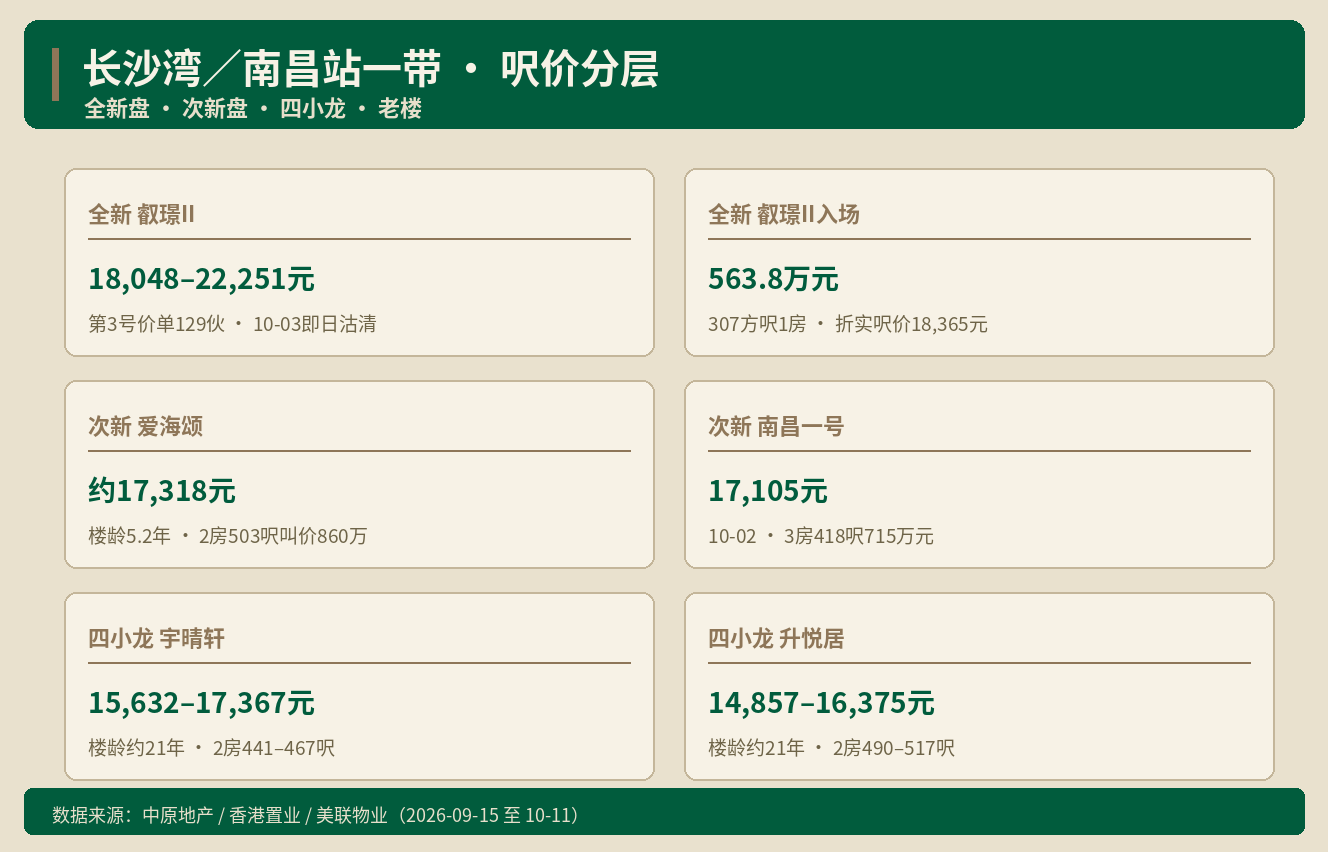The width and height of the screenshot is (1328, 852).
Task: Click the note 第3号价单129伙 · 10-03即日沽清
Action: 232,324
